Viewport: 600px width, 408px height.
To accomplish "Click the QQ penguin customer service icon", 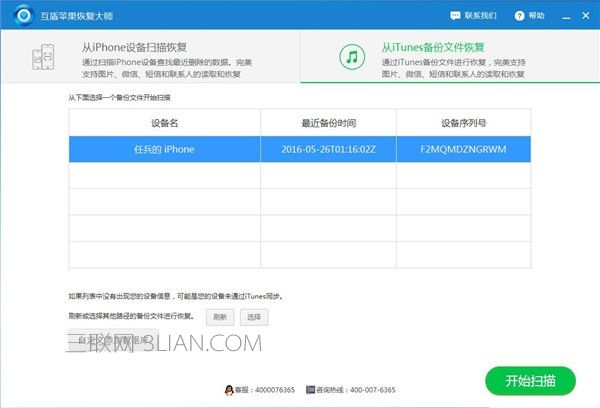I will pyautogui.click(x=229, y=390).
